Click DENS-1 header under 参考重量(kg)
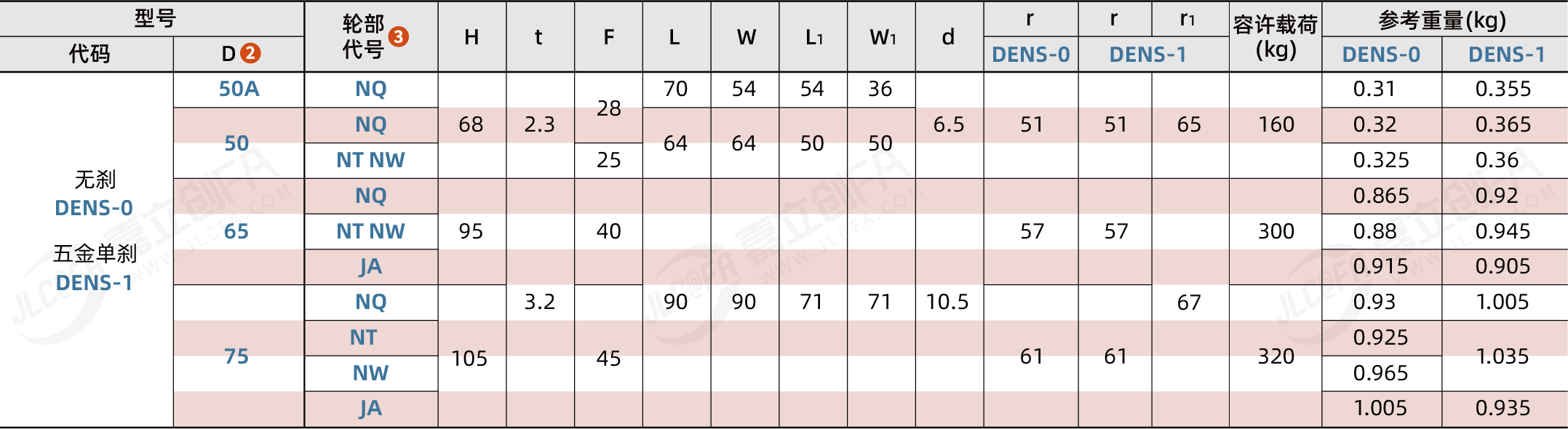Image resolution: width=1568 pixels, height=429 pixels. click(x=1506, y=55)
